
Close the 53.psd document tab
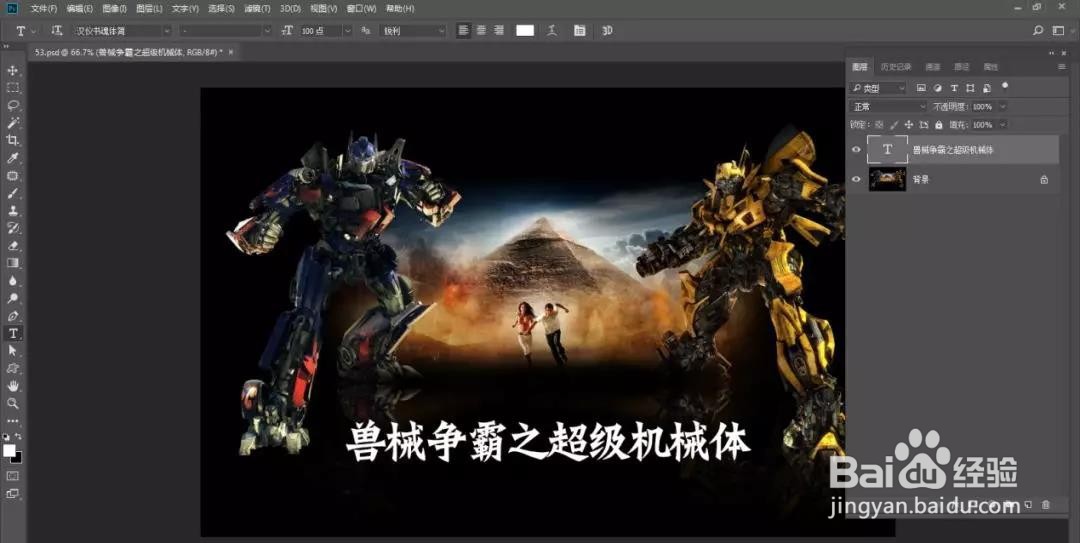(x=231, y=52)
